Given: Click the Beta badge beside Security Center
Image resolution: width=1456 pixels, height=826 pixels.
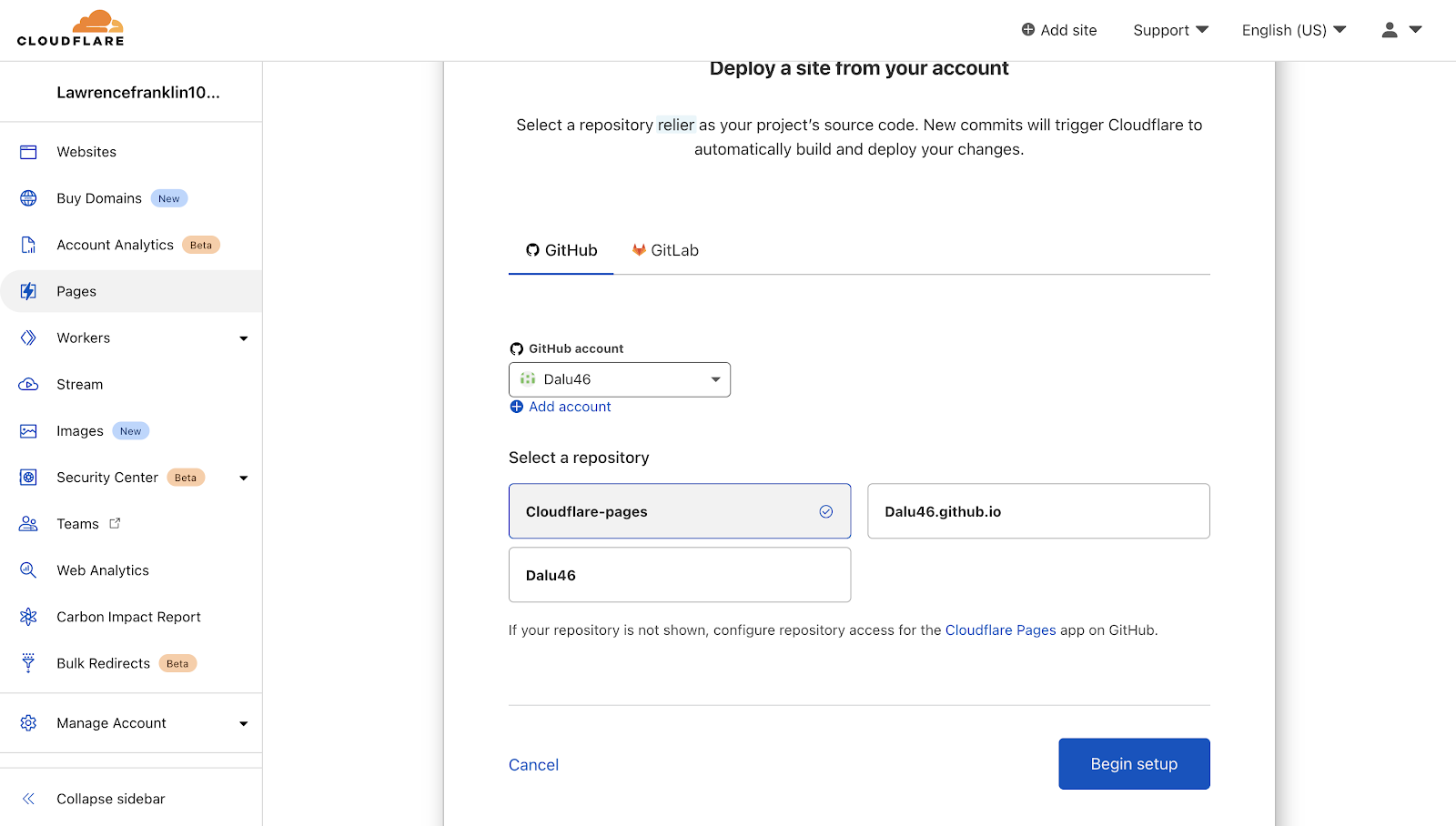Looking at the screenshot, I should click(x=186, y=478).
